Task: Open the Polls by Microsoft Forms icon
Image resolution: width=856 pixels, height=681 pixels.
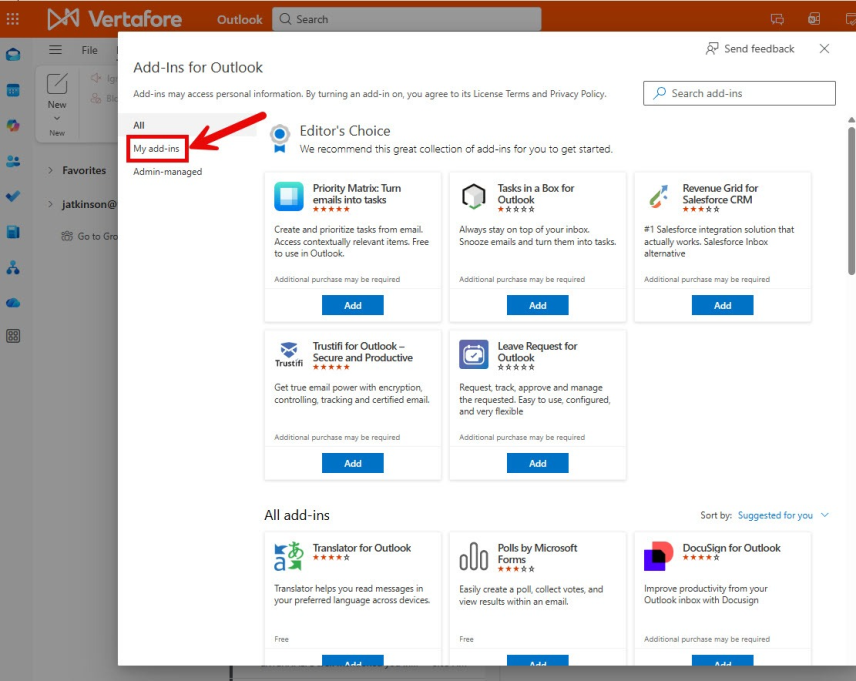Action: pyautogui.click(x=474, y=556)
